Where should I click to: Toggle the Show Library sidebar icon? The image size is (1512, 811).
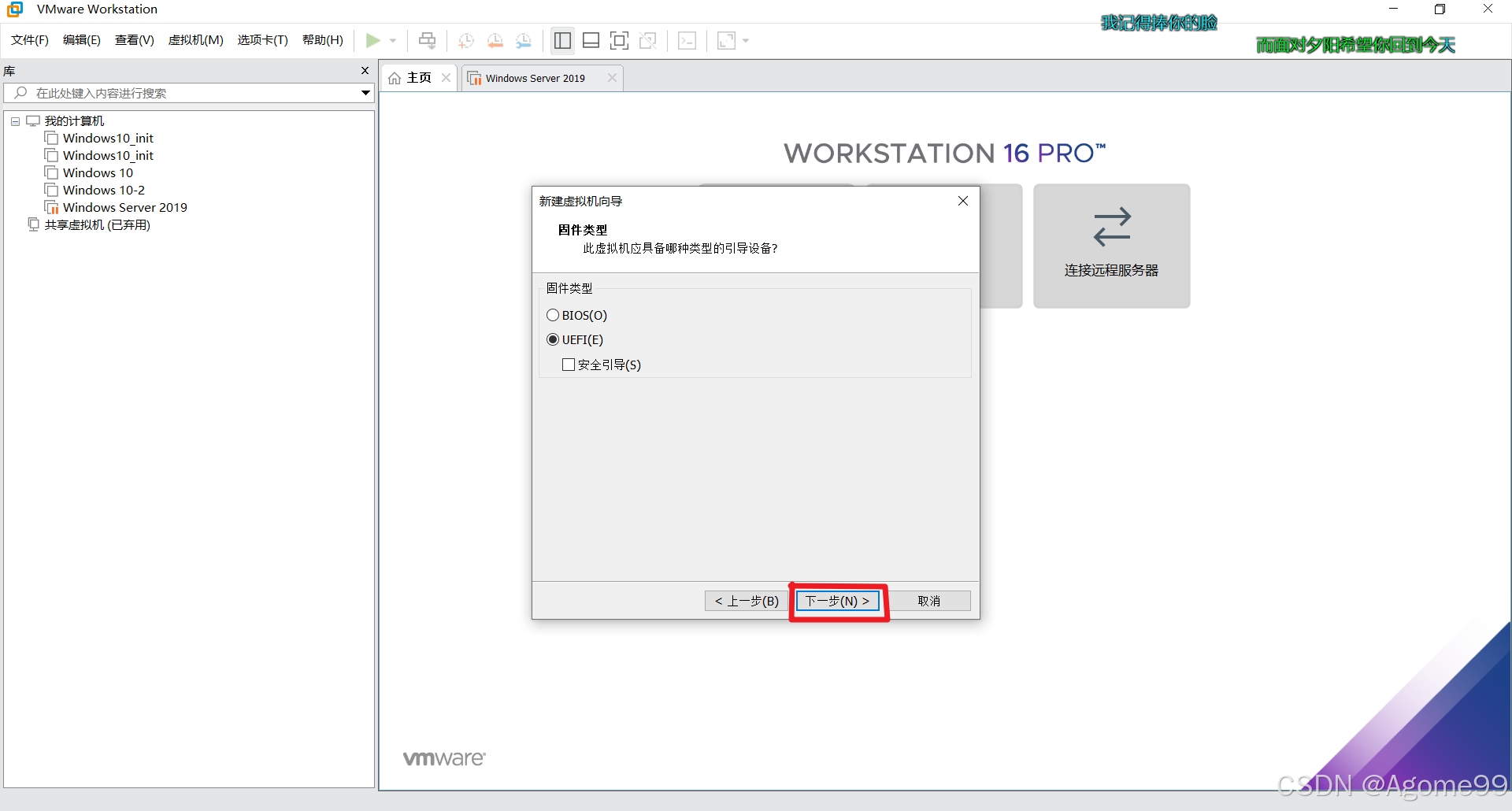click(562, 40)
